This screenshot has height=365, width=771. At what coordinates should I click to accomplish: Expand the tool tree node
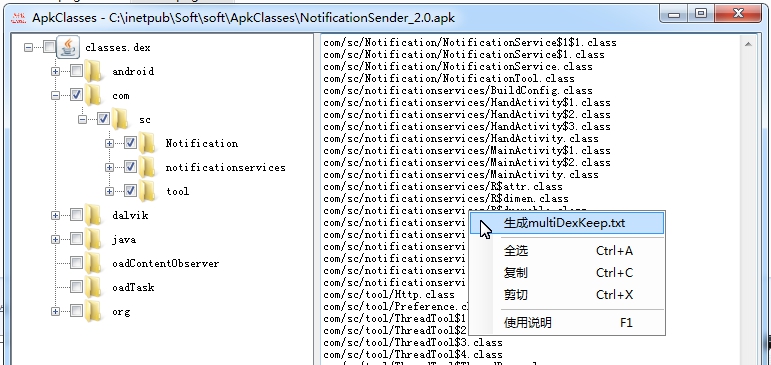109,191
